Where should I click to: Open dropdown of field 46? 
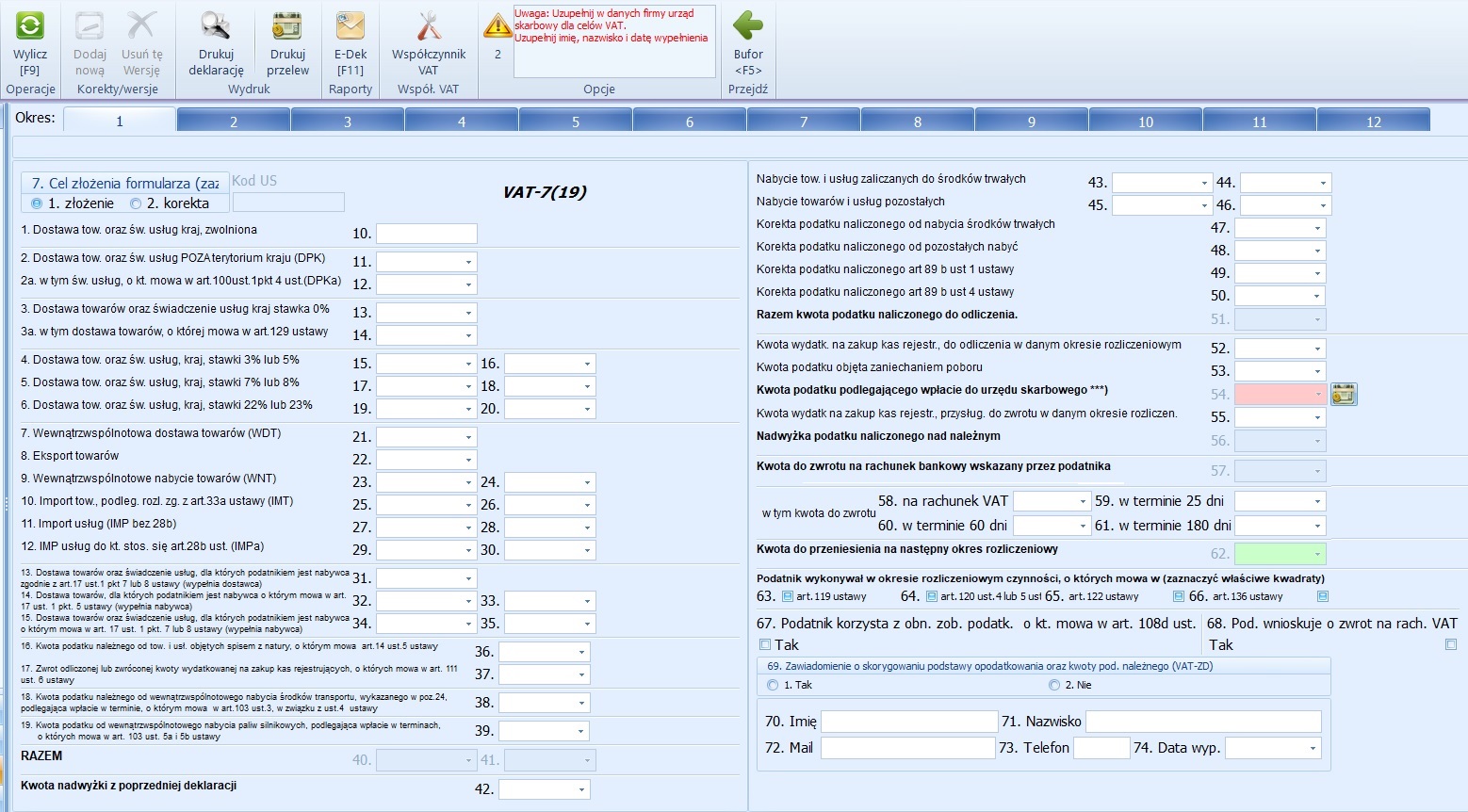(1323, 205)
